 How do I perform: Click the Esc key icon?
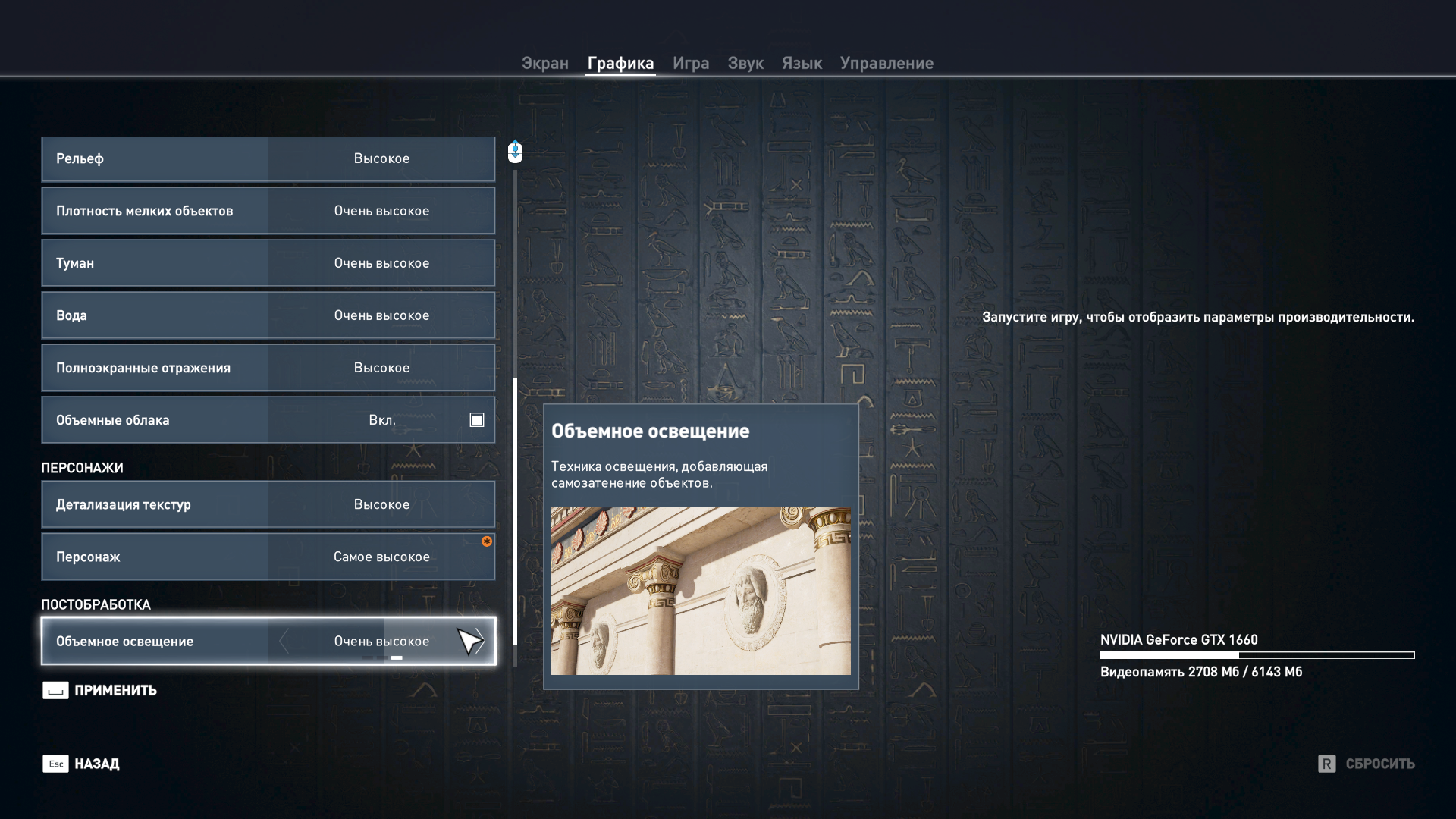(x=55, y=764)
